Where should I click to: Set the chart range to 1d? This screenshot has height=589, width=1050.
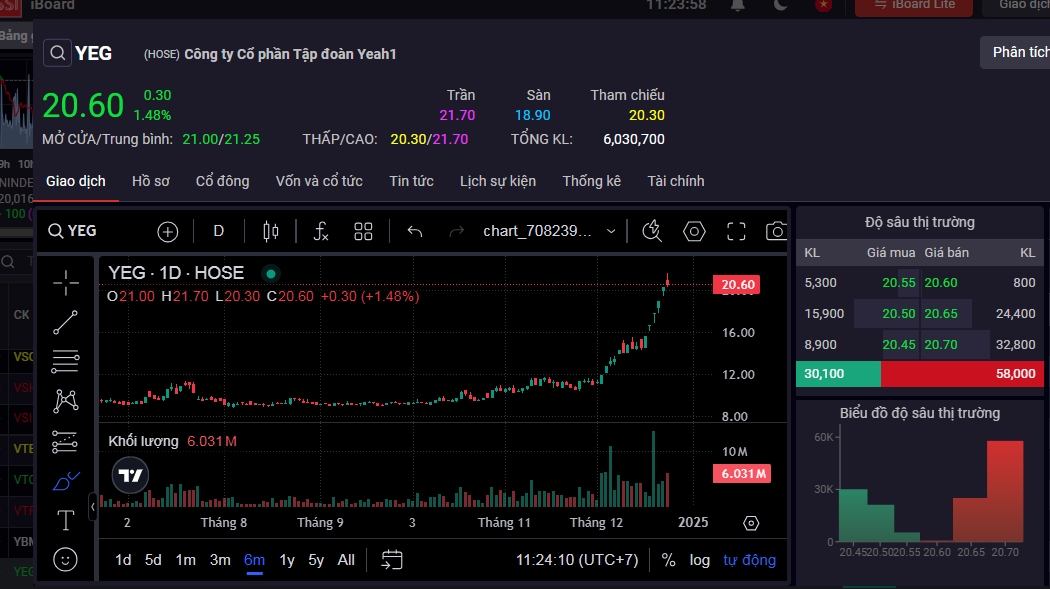tap(123, 560)
